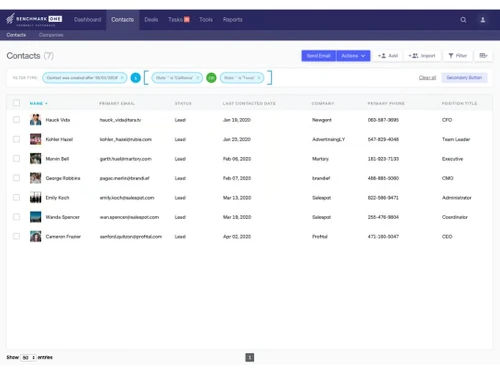Click Kohler Hazel's avatar
Screen dimensions: 500x375
[x=36, y=139]
